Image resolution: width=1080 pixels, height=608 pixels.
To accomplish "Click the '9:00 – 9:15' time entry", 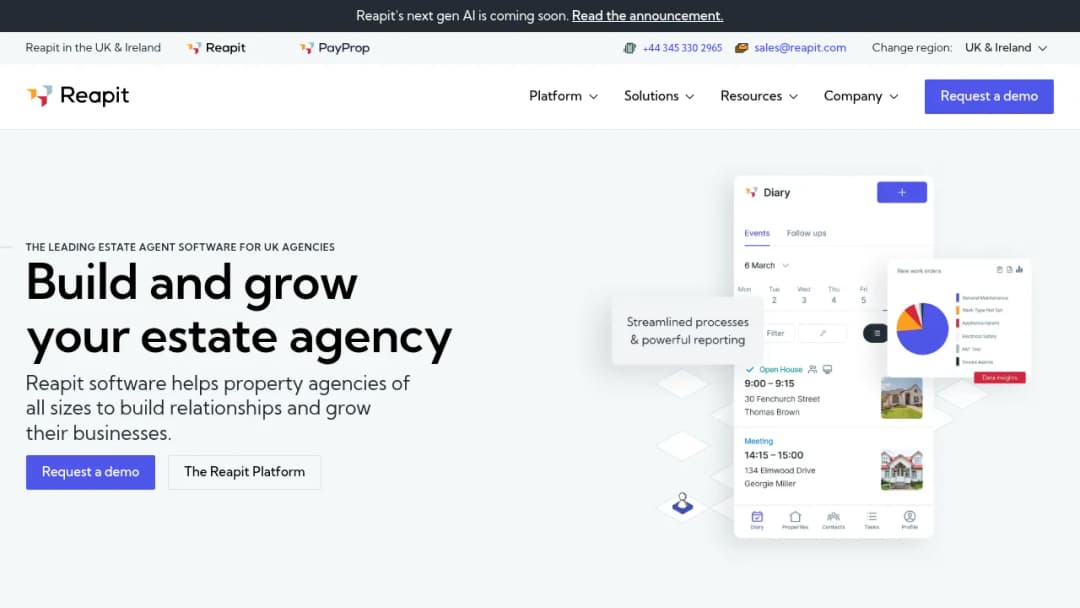I will [769, 384].
